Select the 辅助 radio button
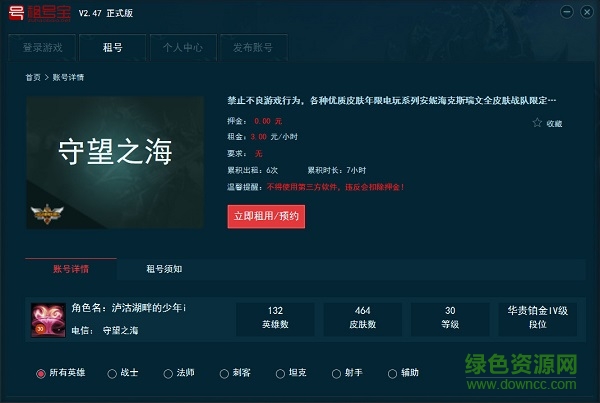The image size is (600, 403). point(392,374)
